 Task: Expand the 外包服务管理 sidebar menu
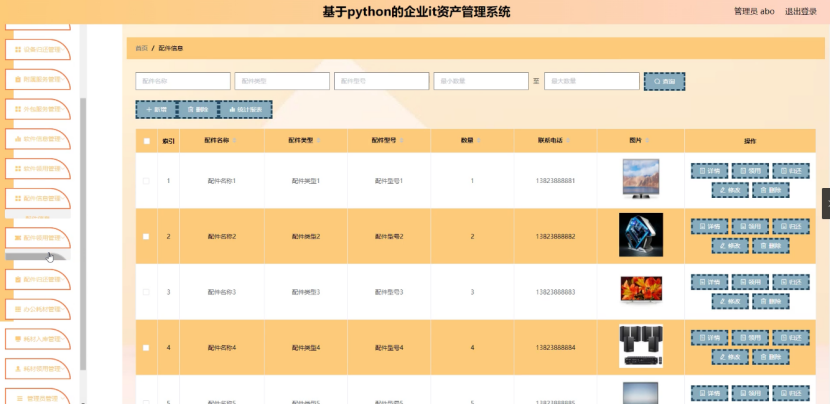coord(38,109)
